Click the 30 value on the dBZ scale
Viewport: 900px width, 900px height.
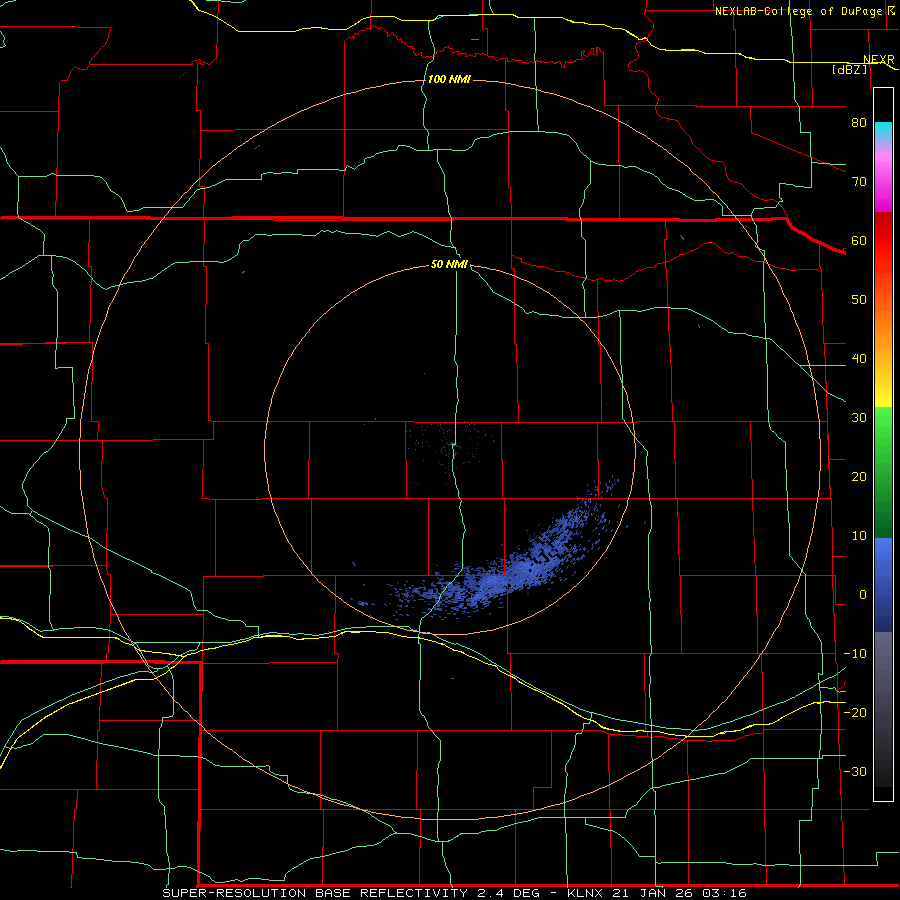pyautogui.click(x=859, y=417)
